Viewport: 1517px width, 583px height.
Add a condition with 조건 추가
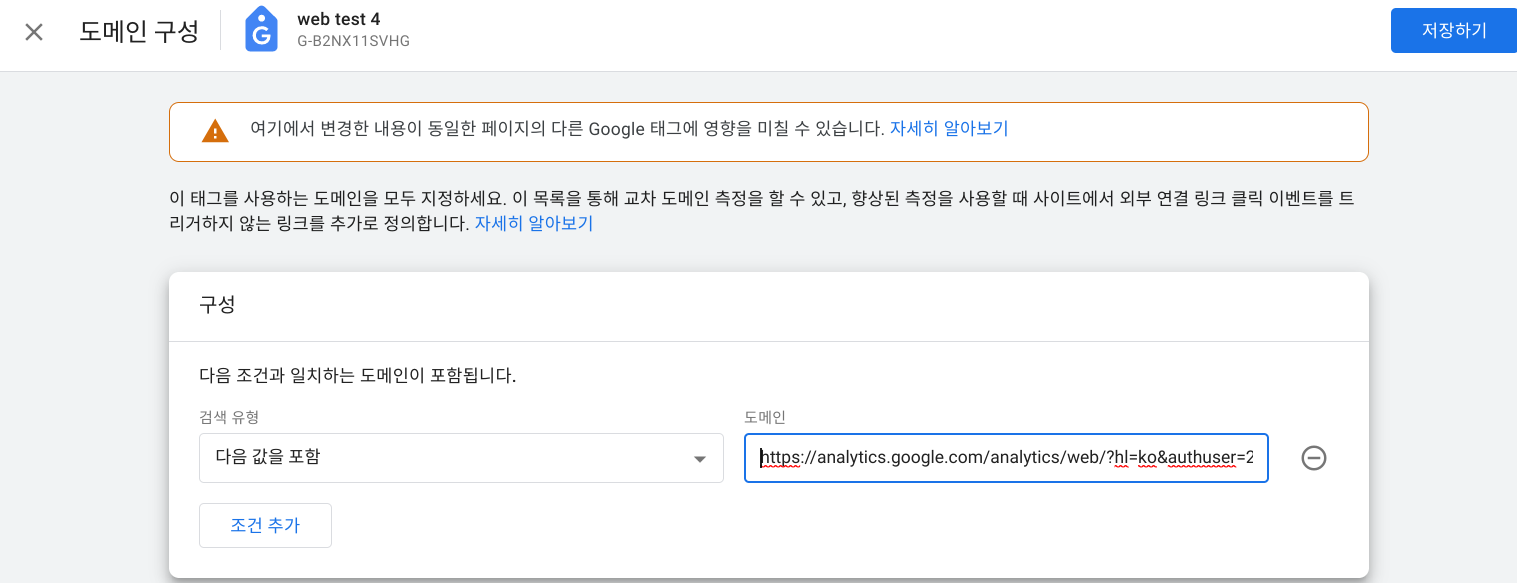point(265,525)
